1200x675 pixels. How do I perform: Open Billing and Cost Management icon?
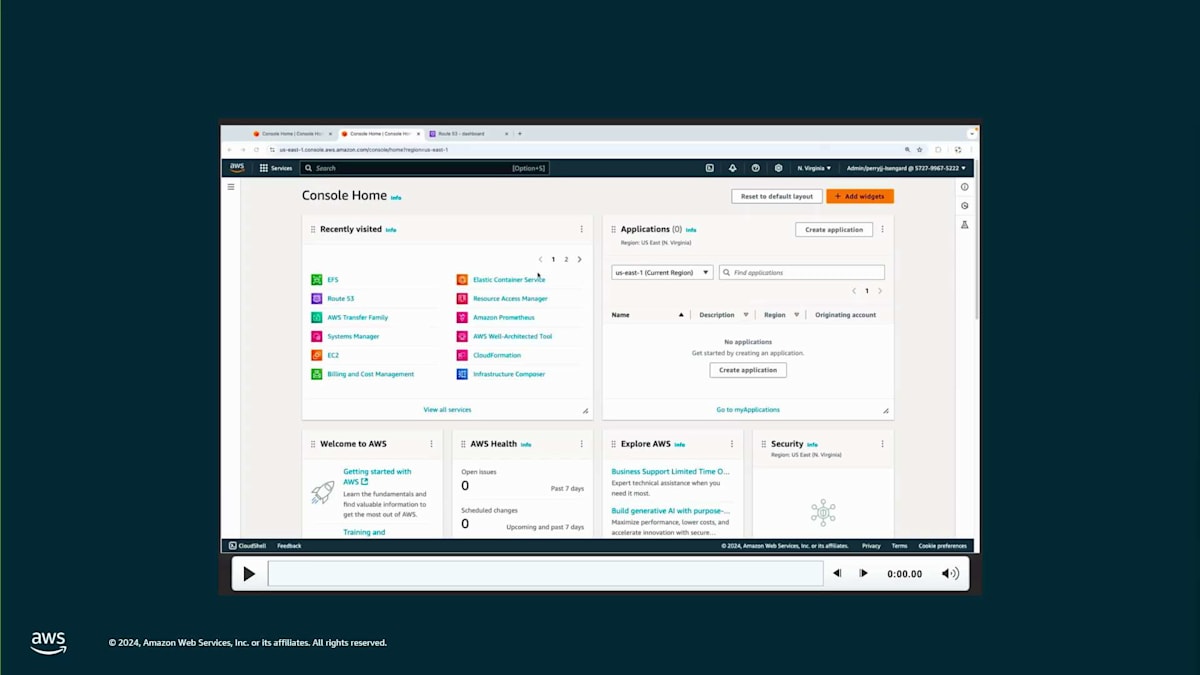coord(317,374)
